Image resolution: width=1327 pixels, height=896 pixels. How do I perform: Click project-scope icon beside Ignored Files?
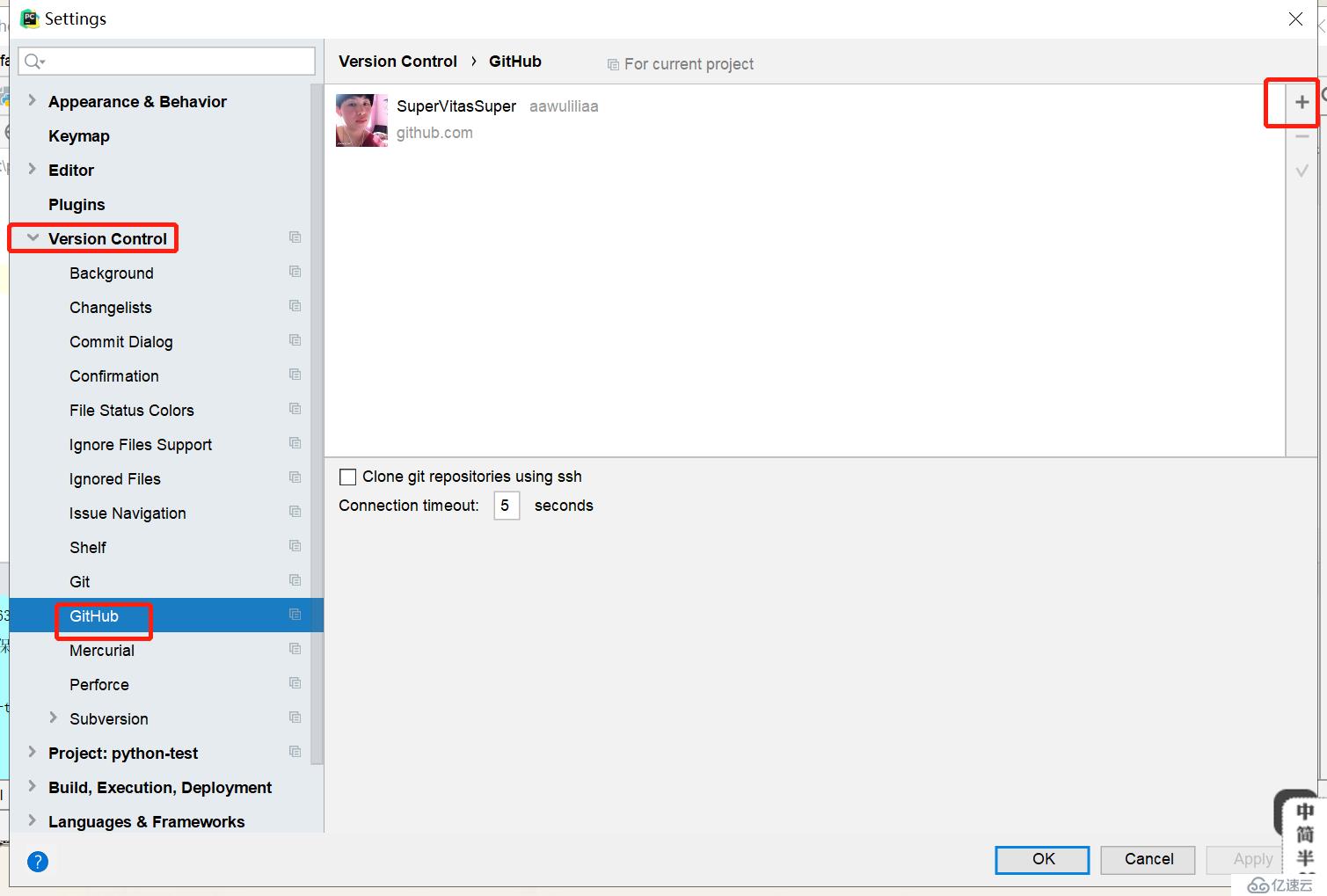[x=295, y=477]
